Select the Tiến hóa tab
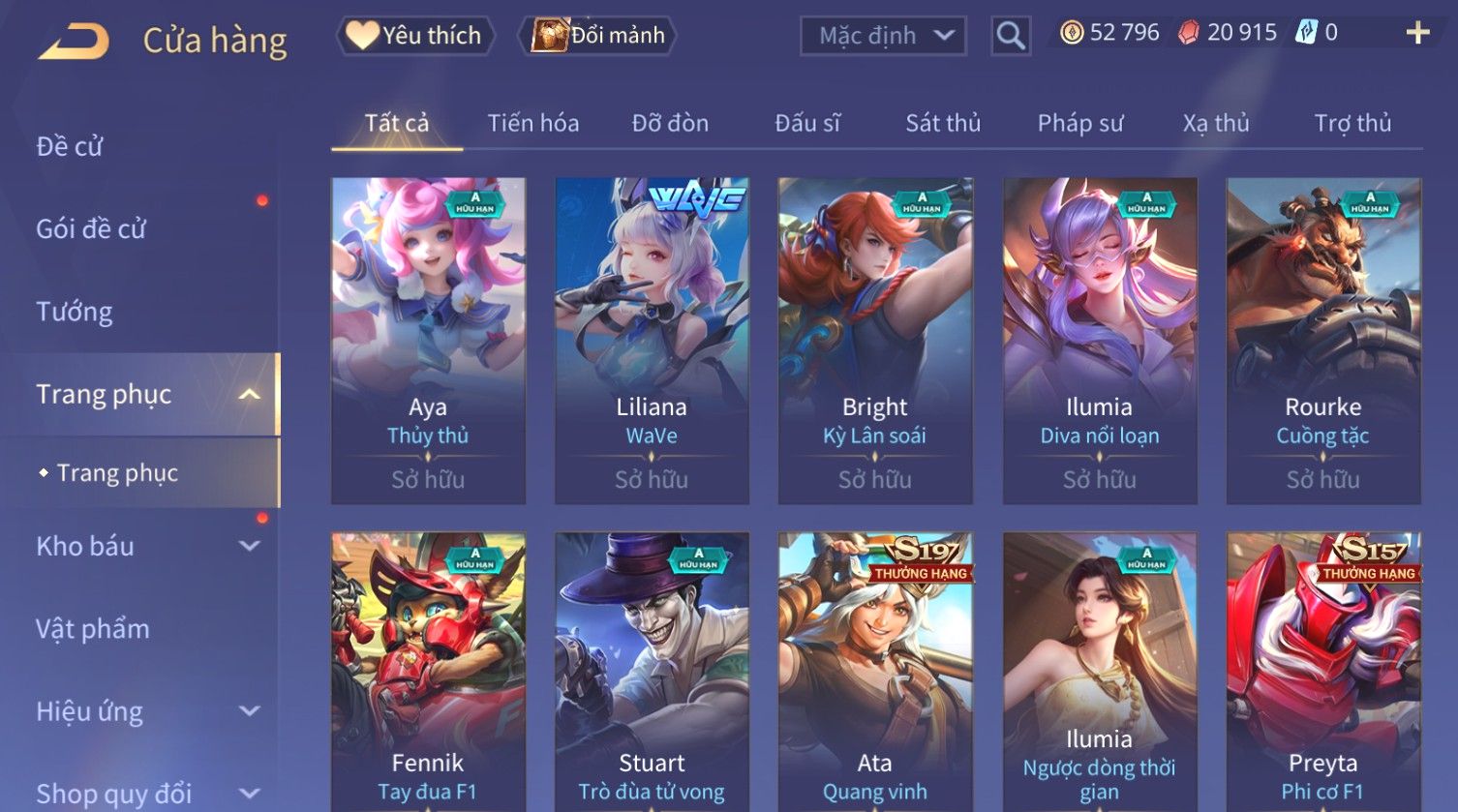Viewport: 1458px width, 812px height. click(x=533, y=123)
